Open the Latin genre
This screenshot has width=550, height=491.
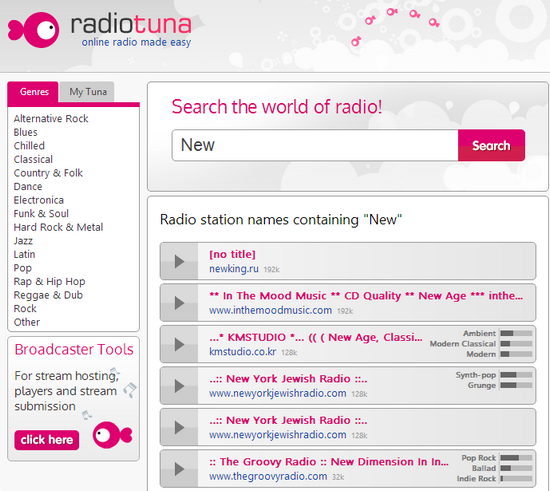pyautogui.click(x=24, y=254)
